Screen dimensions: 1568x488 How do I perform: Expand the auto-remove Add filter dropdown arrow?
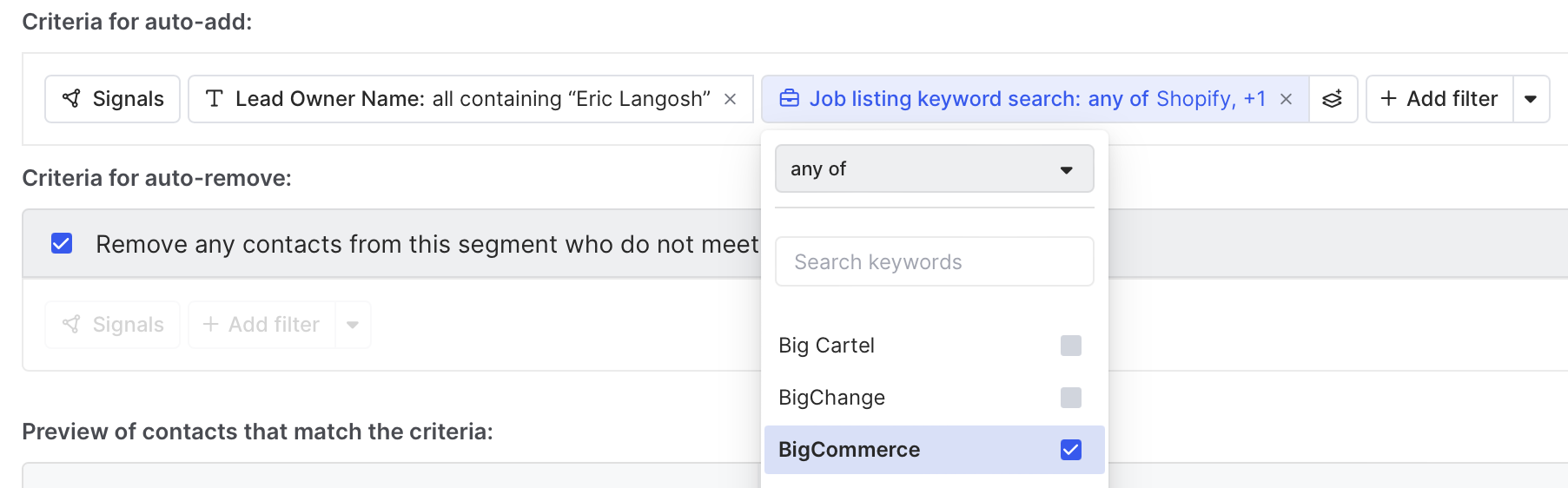(353, 325)
